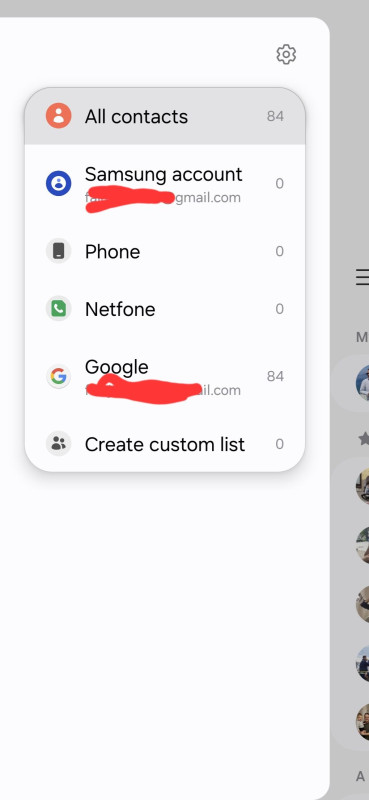Click the orange All contacts person icon
Image resolution: width=369 pixels, height=800 pixels.
[59, 116]
